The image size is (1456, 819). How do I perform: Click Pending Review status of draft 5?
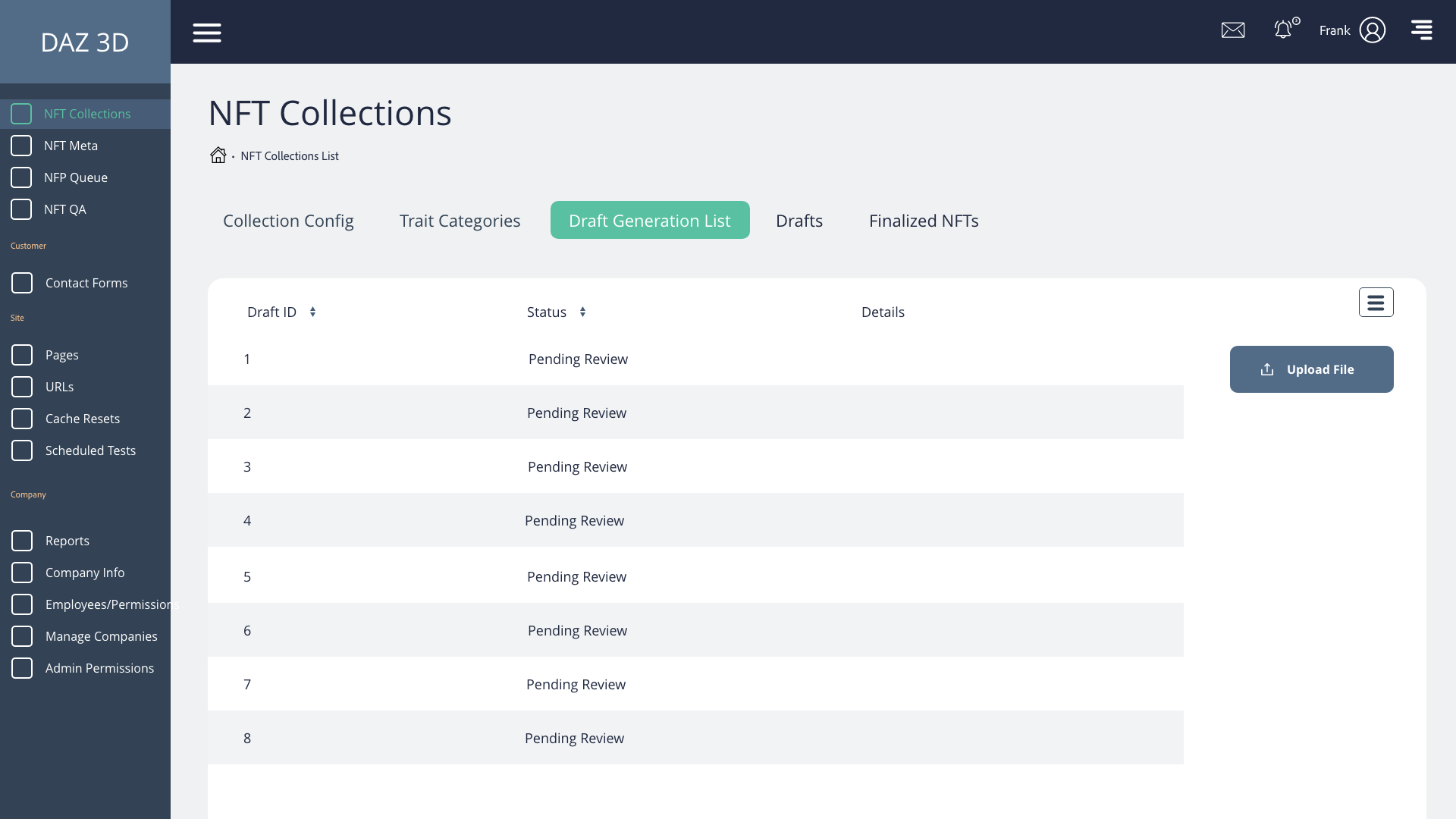point(576,576)
